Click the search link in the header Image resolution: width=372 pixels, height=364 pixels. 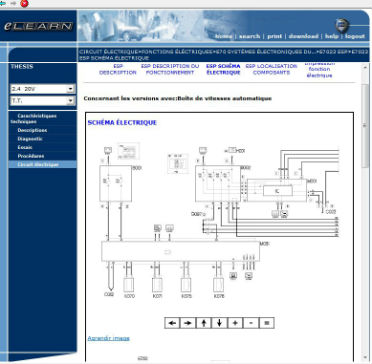click(x=249, y=36)
